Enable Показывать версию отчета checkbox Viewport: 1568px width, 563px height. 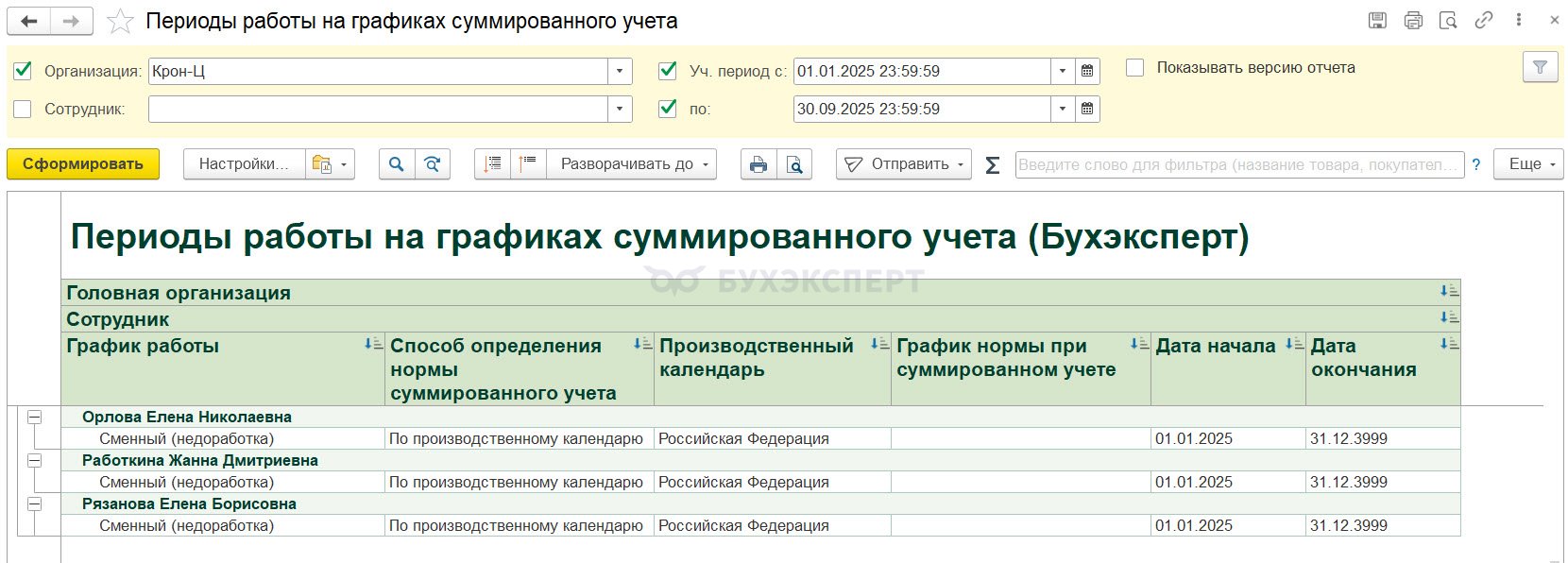tap(1135, 68)
